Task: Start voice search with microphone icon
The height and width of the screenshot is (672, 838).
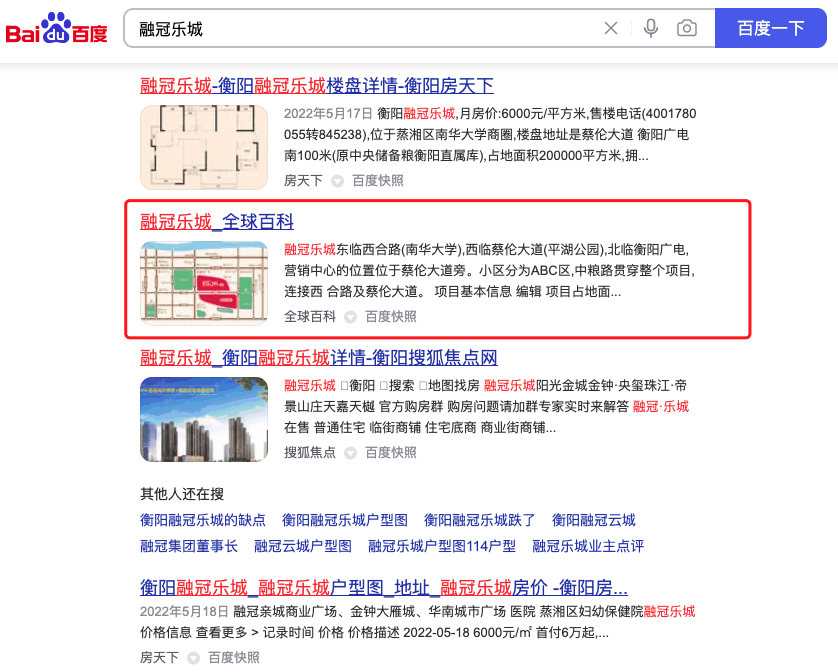Action: (650, 28)
